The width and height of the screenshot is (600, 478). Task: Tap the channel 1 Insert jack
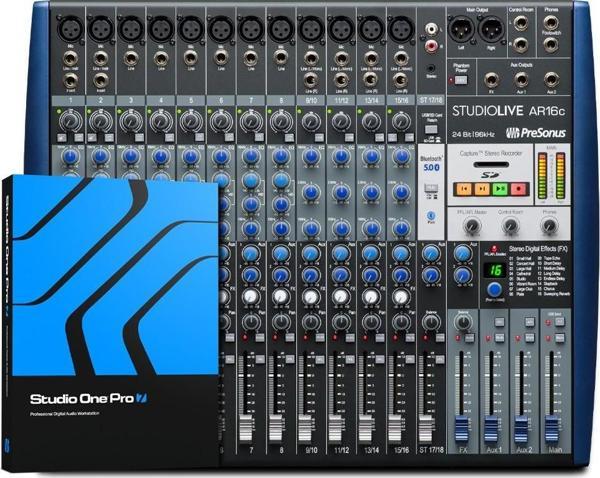70,81
